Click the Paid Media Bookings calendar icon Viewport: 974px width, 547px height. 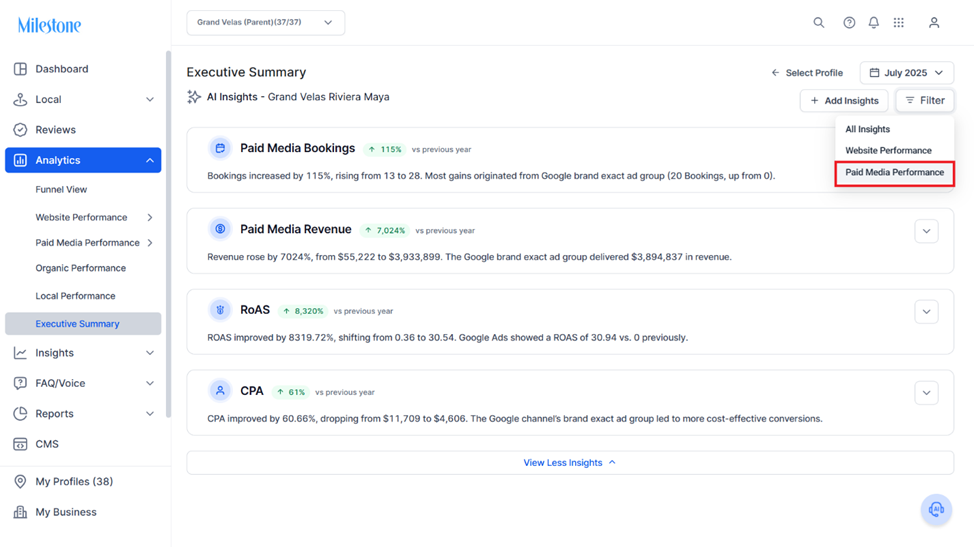220,148
